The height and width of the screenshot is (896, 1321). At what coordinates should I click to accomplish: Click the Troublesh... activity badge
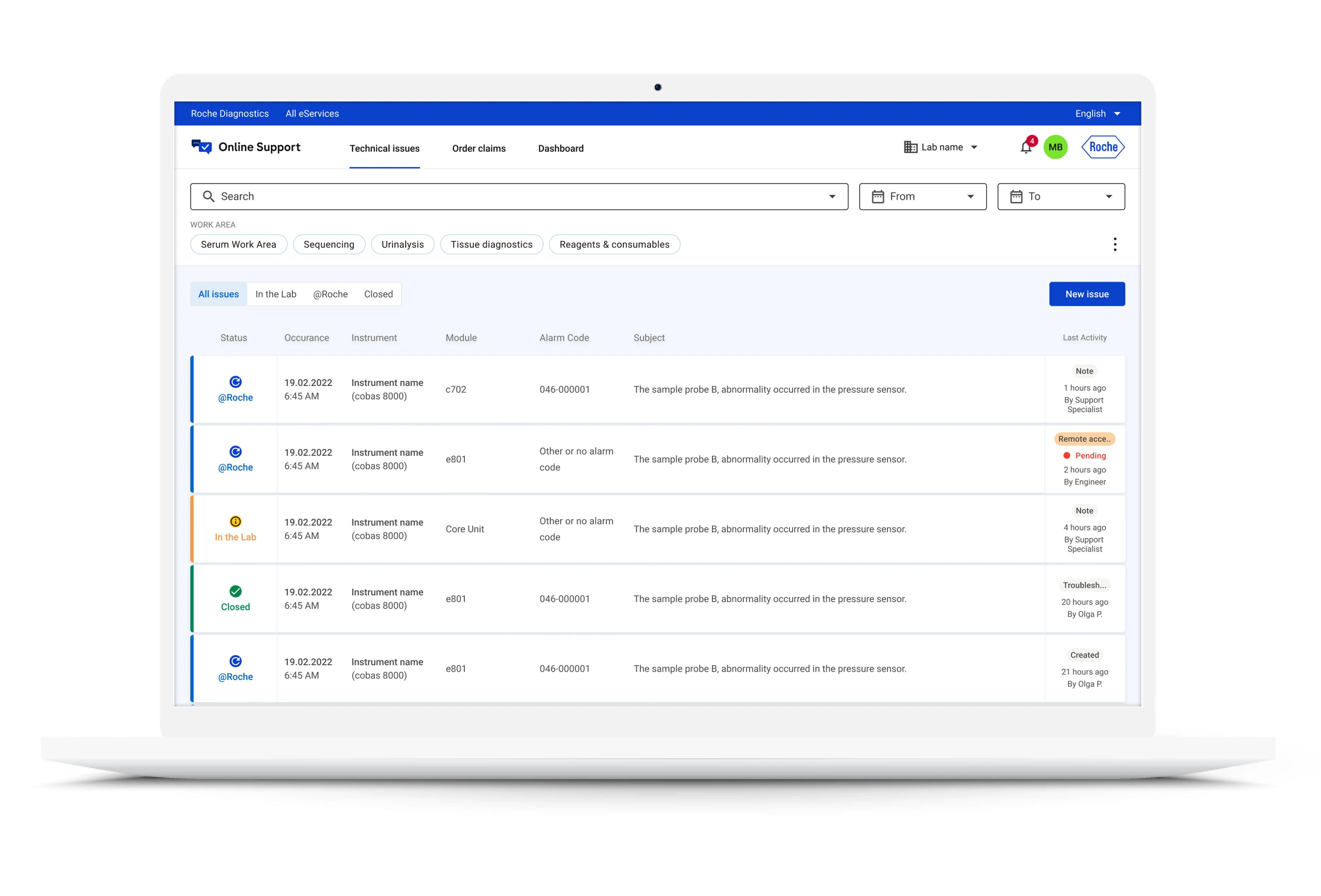tap(1085, 585)
